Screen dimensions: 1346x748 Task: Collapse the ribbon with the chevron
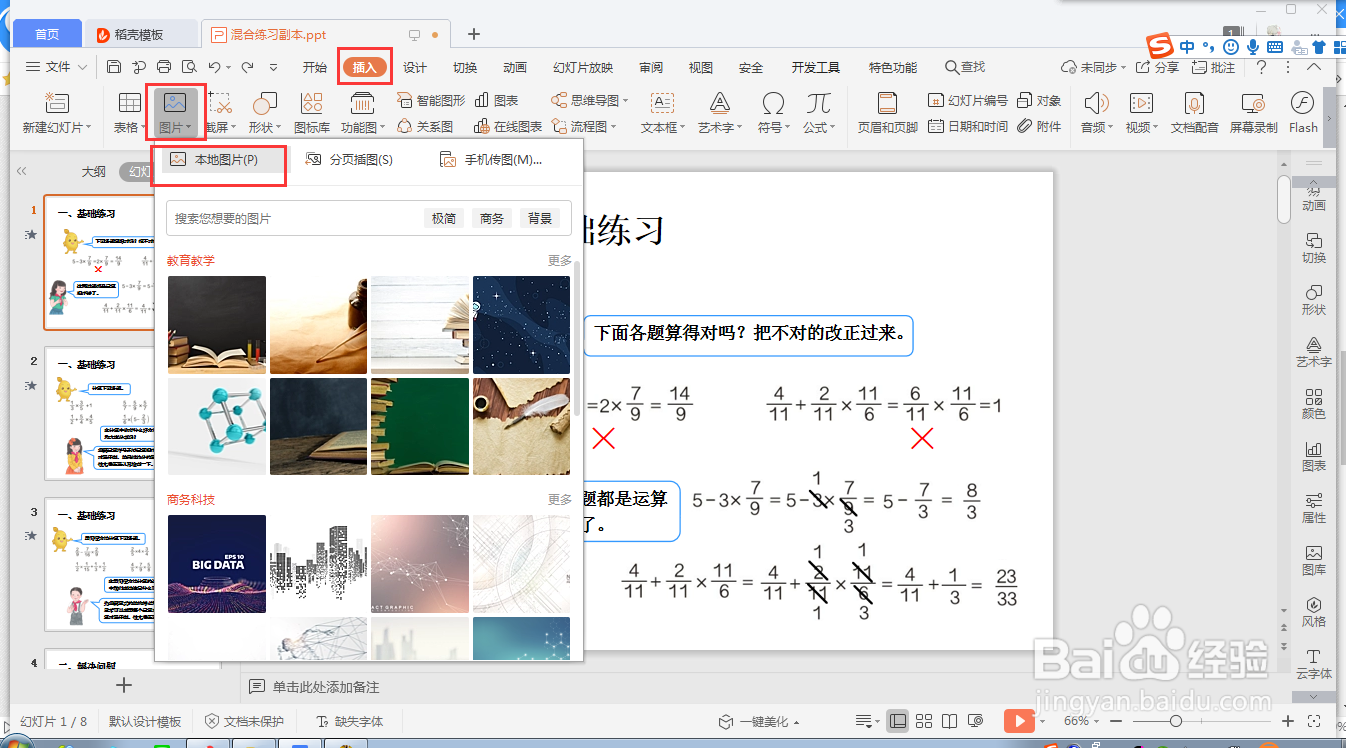[1313, 67]
